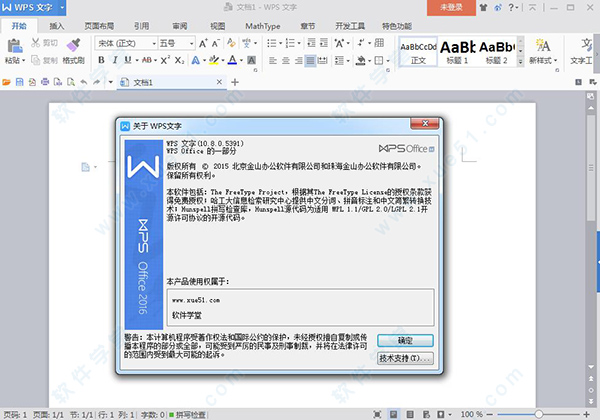Cut selection with scissors icon
This screenshot has height=420, width=600.
click(x=36, y=42)
